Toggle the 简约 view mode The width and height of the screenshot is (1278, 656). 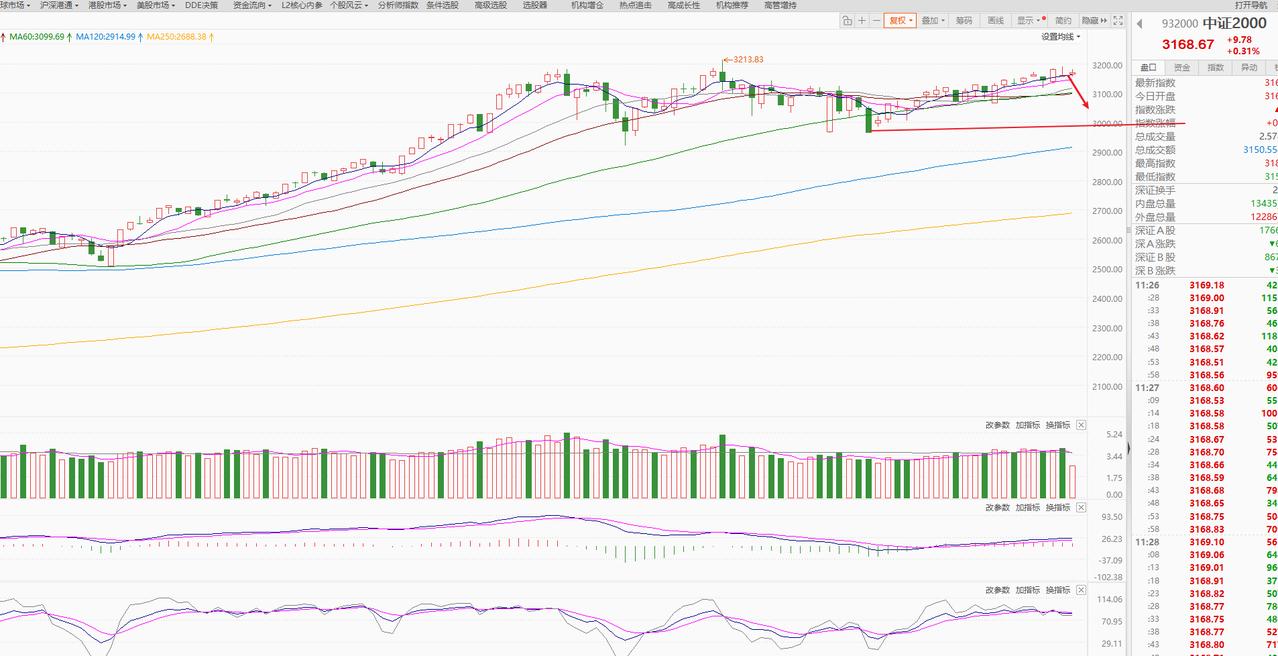click(x=1062, y=20)
